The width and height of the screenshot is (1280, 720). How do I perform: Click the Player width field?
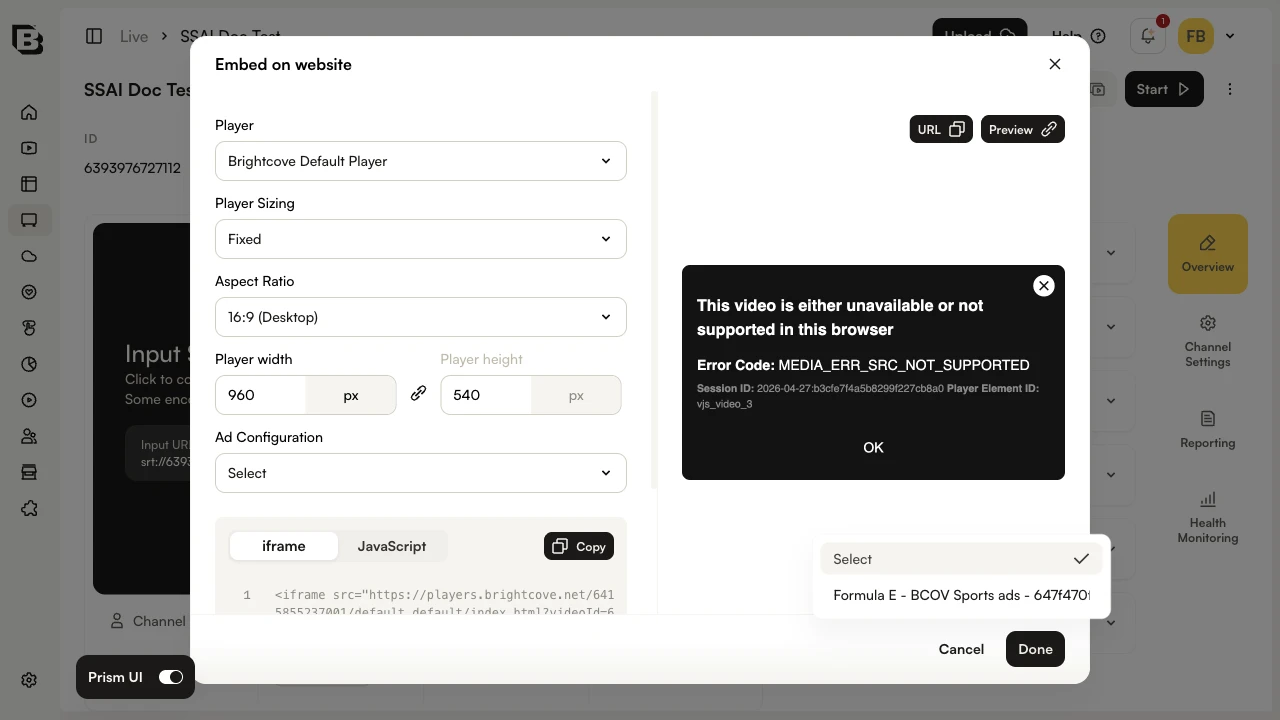261,395
